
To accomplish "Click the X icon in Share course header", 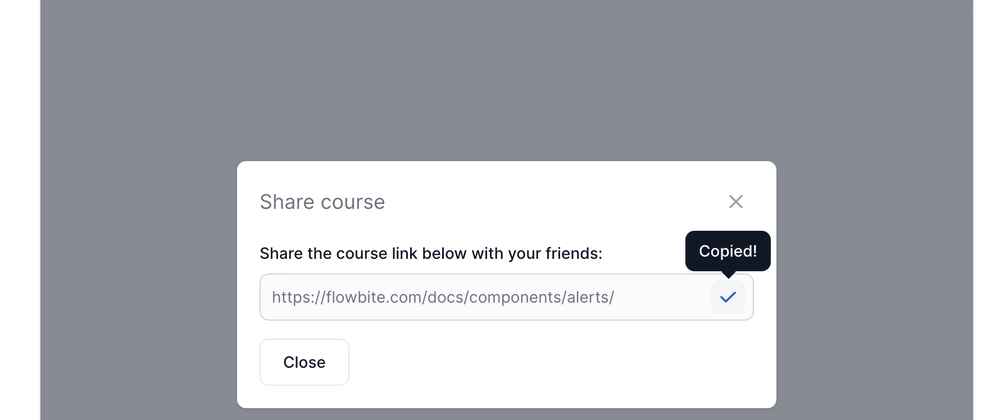I will tap(735, 201).
